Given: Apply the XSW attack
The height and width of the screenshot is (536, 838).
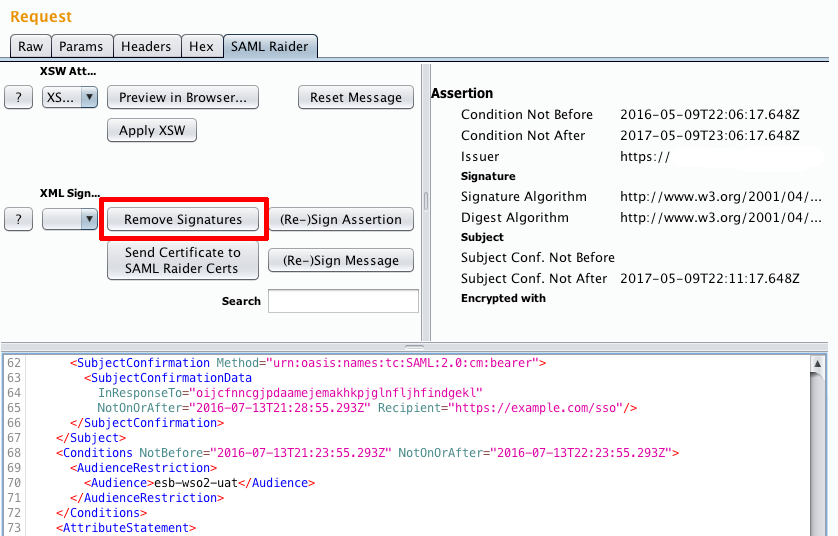Looking at the screenshot, I should (152, 130).
